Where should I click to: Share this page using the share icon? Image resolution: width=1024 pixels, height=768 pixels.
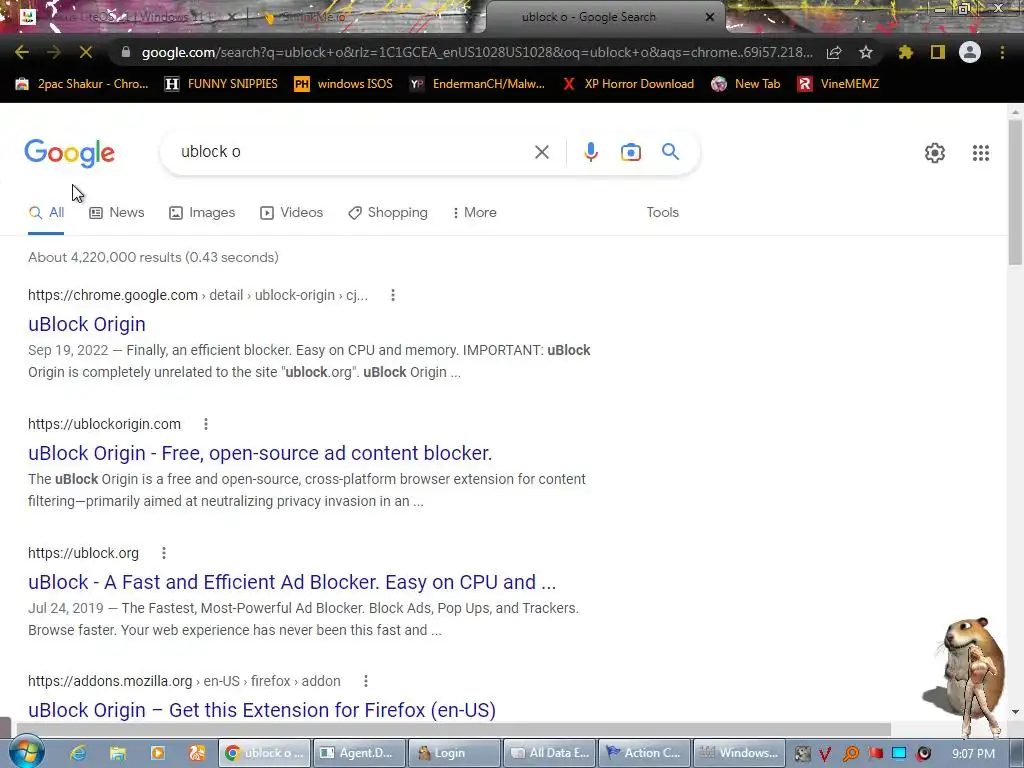pos(834,52)
